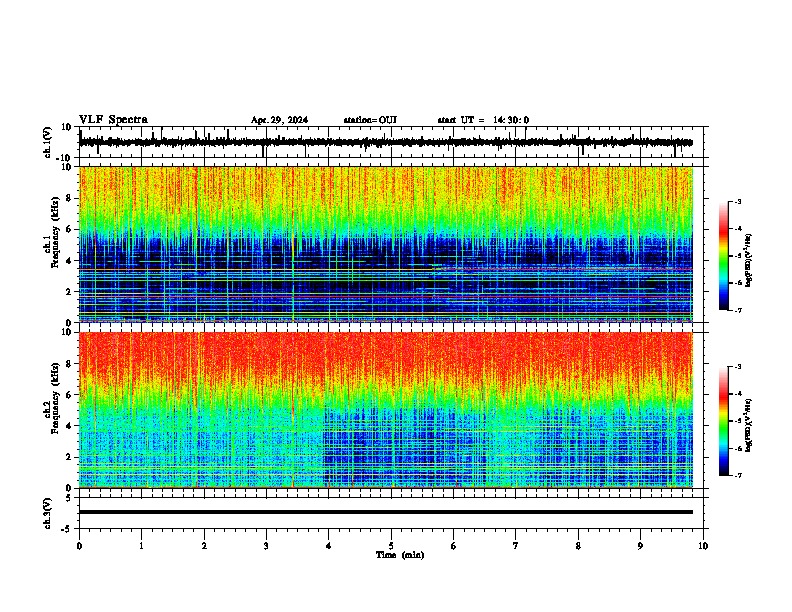Click the "2" tick on time axis

click(x=204, y=546)
